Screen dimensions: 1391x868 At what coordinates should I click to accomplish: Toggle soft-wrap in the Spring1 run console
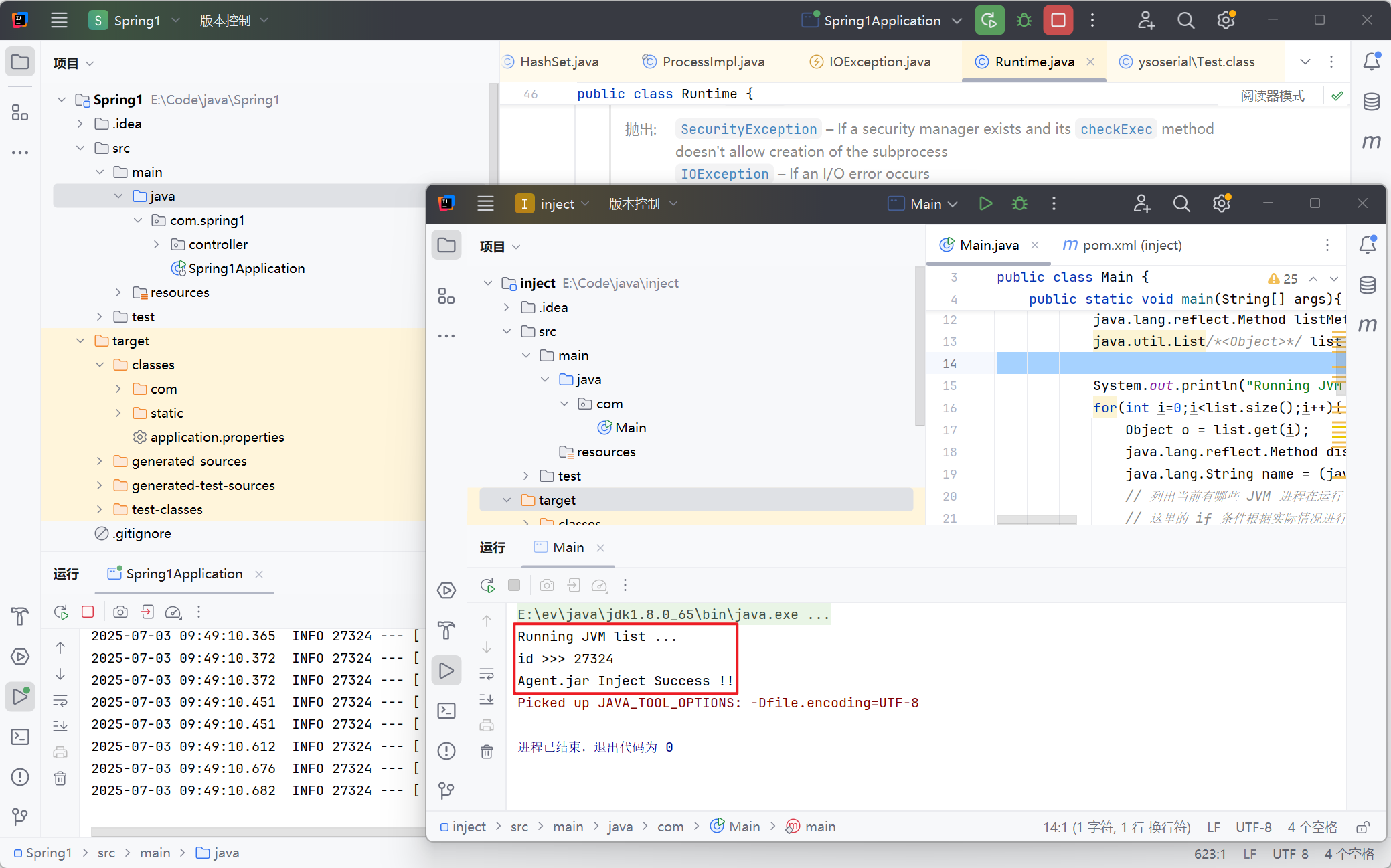(x=60, y=701)
